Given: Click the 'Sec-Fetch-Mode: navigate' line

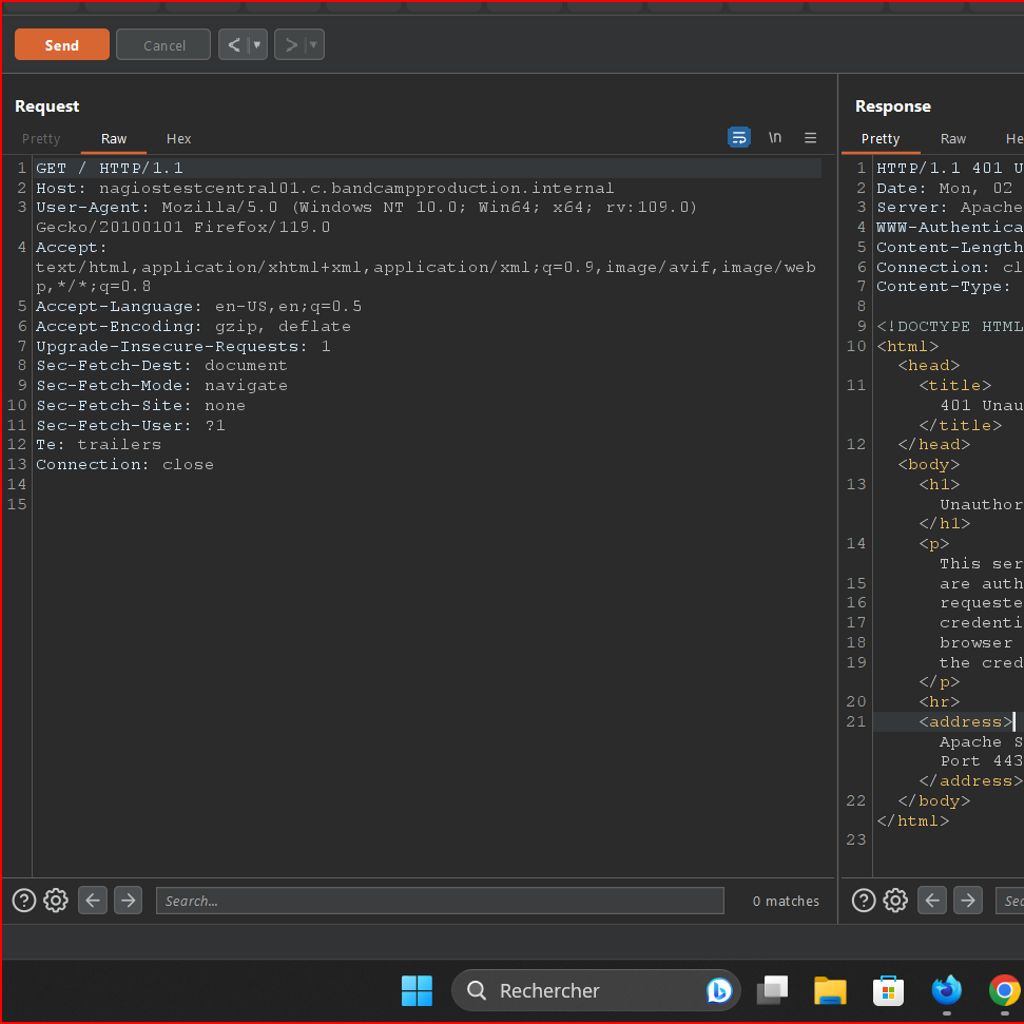Looking at the screenshot, I should point(161,385).
